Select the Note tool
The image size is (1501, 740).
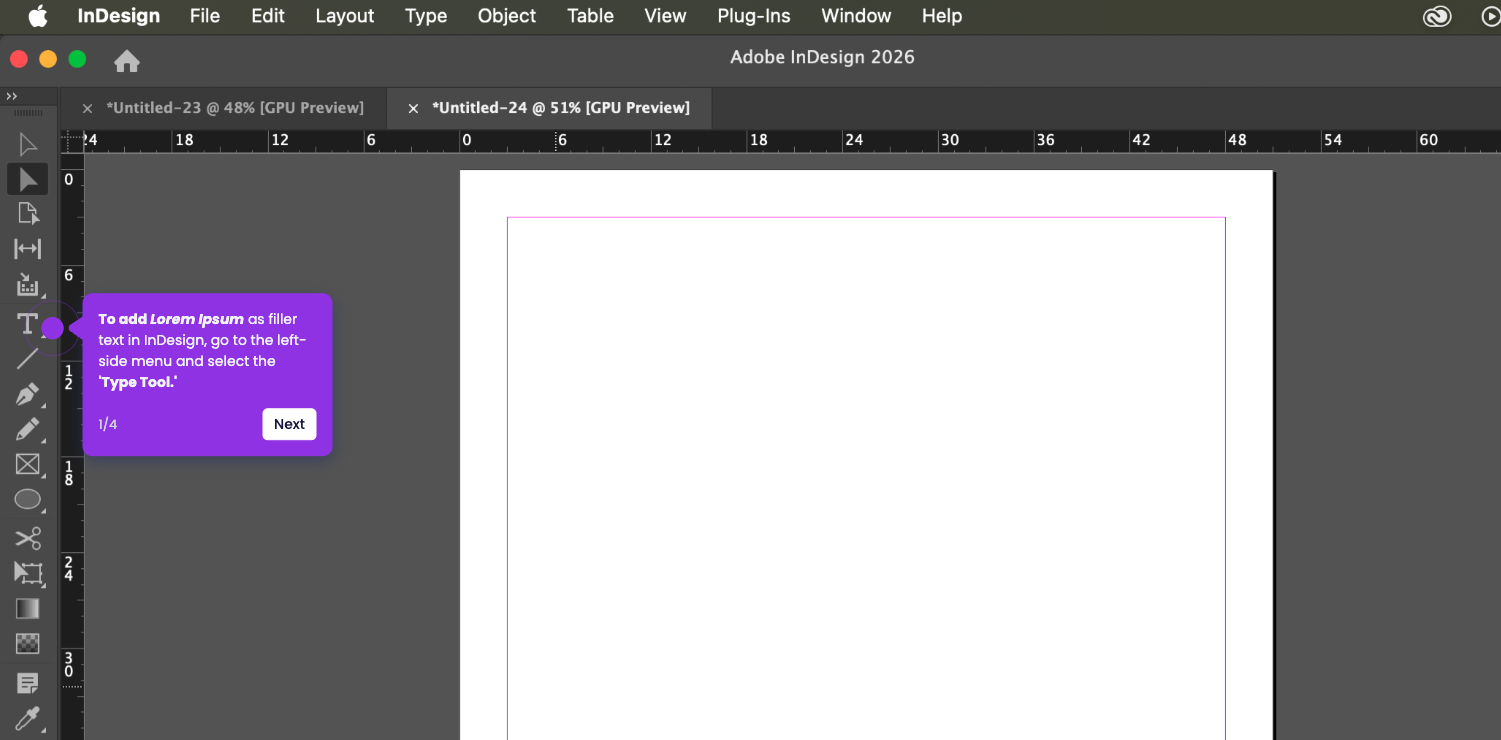click(x=28, y=683)
